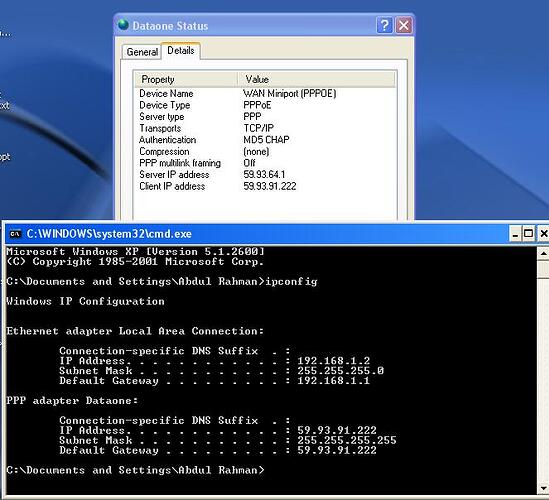Select the Details tab
The width and height of the screenshot is (549, 500).
[181, 51]
